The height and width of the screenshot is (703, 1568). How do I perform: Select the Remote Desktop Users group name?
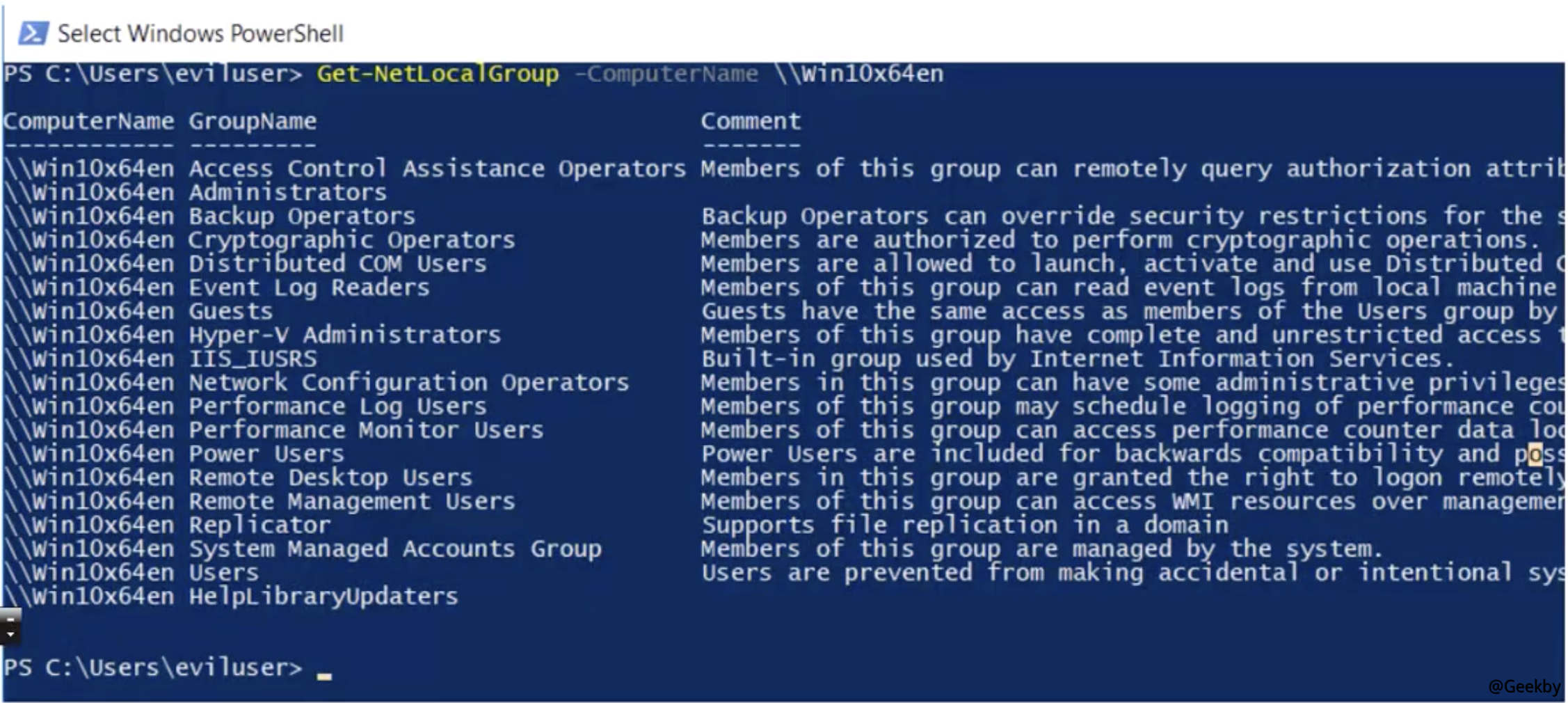click(330, 477)
